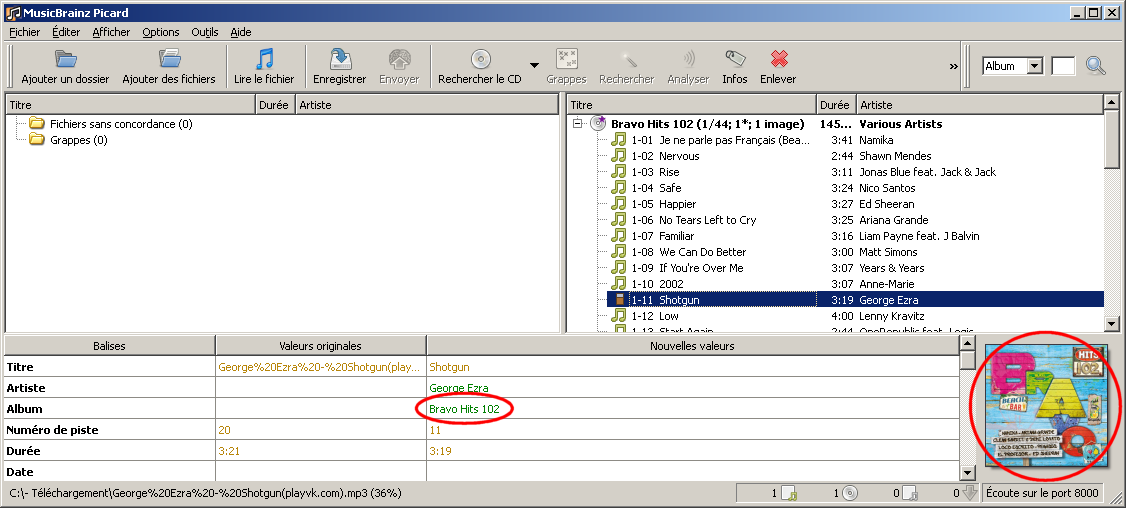The image size is (1126, 508).
Task: Click the Écoute sur le port 8000 status
Action: pyautogui.click(x=1043, y=493)
